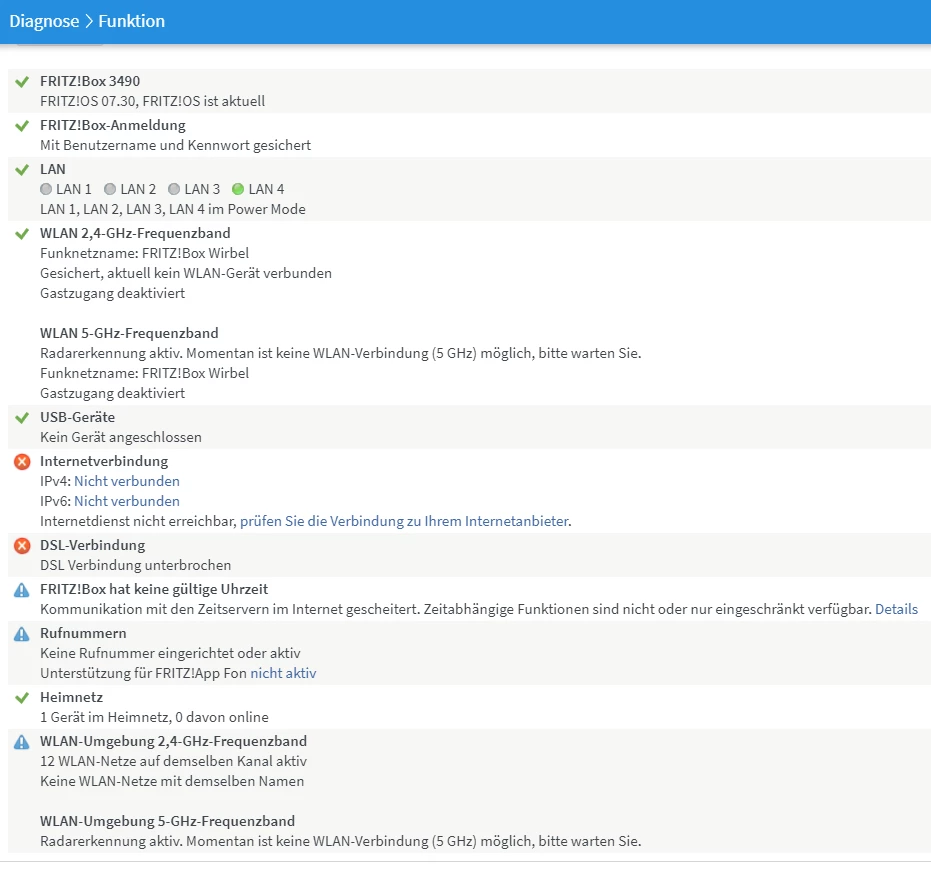Click warning icon for WLAN-Umgebung 2,4-GHz-Frequenzband
The height and width of the screenshot is (877, 931).
click(x=22, y=742)
